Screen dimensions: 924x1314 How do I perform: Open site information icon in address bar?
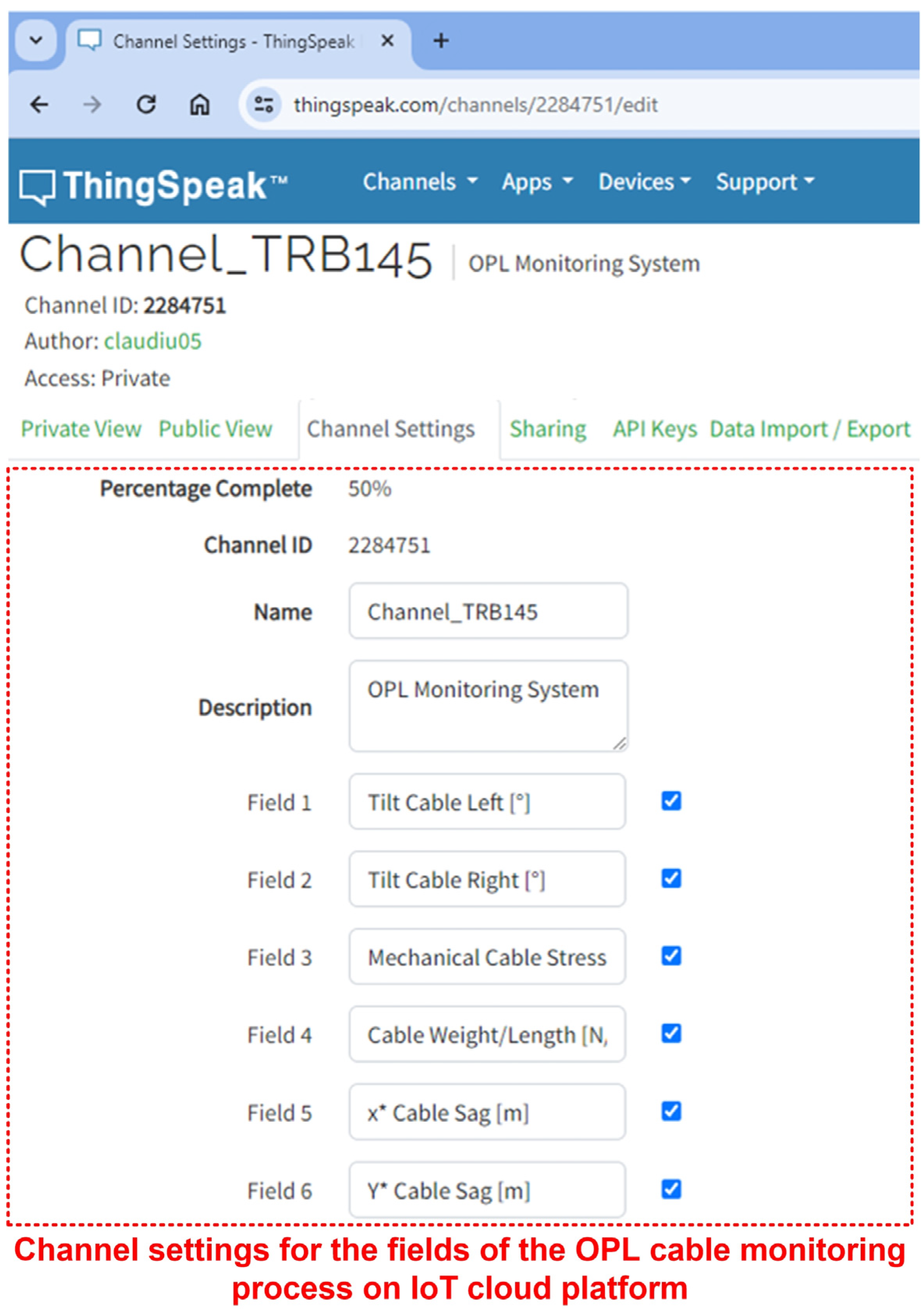(264, 105)
